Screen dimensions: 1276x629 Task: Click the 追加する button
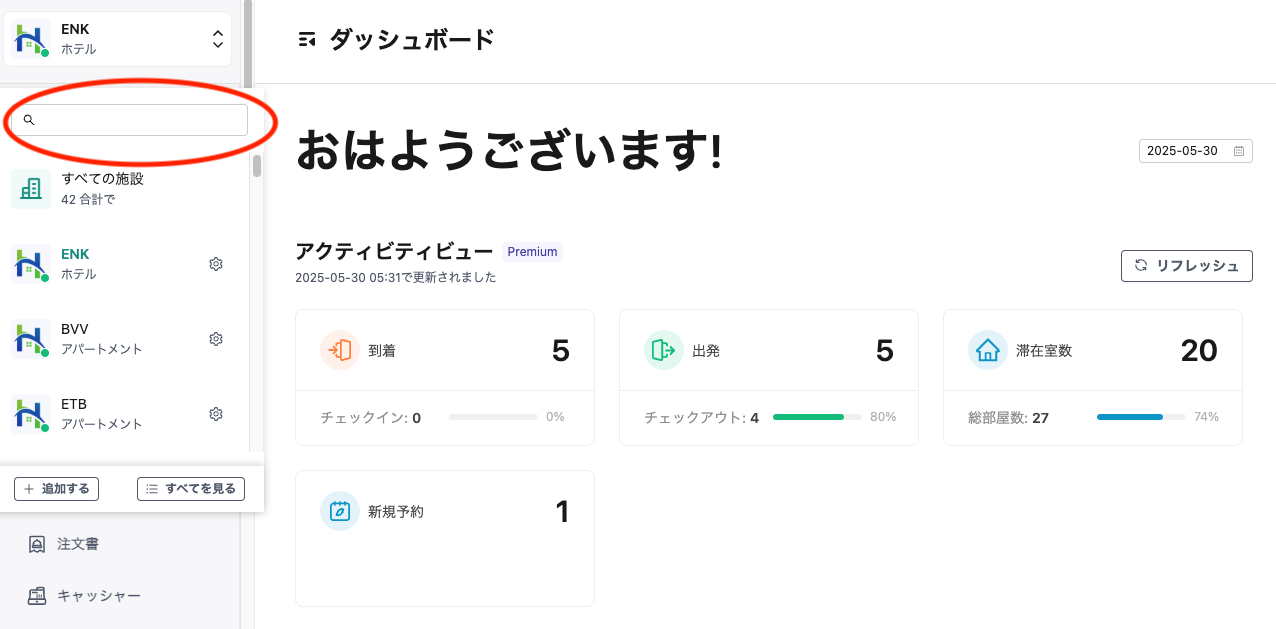(56, 489)
